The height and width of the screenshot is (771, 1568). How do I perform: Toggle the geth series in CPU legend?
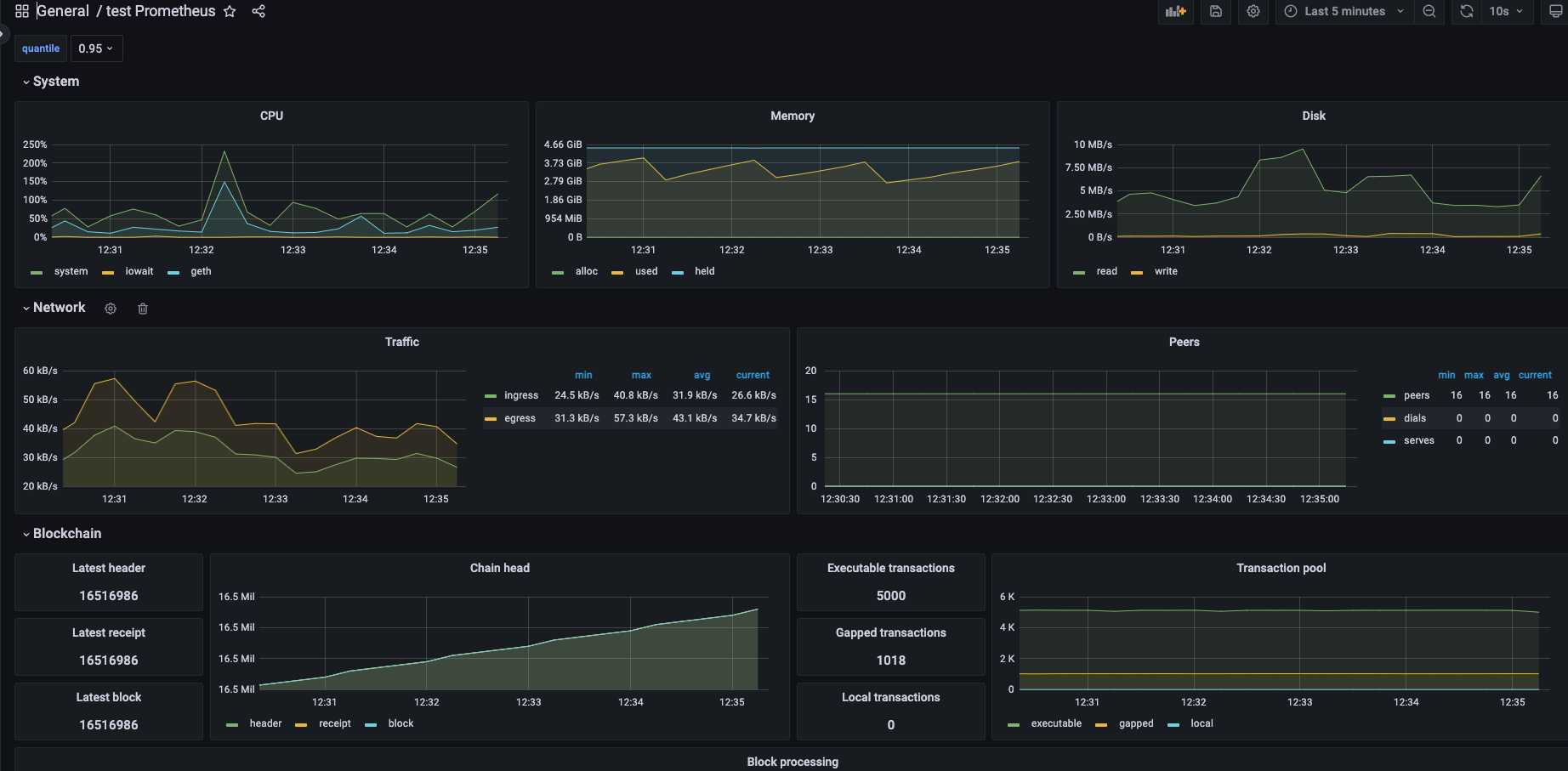coord(201,271)
